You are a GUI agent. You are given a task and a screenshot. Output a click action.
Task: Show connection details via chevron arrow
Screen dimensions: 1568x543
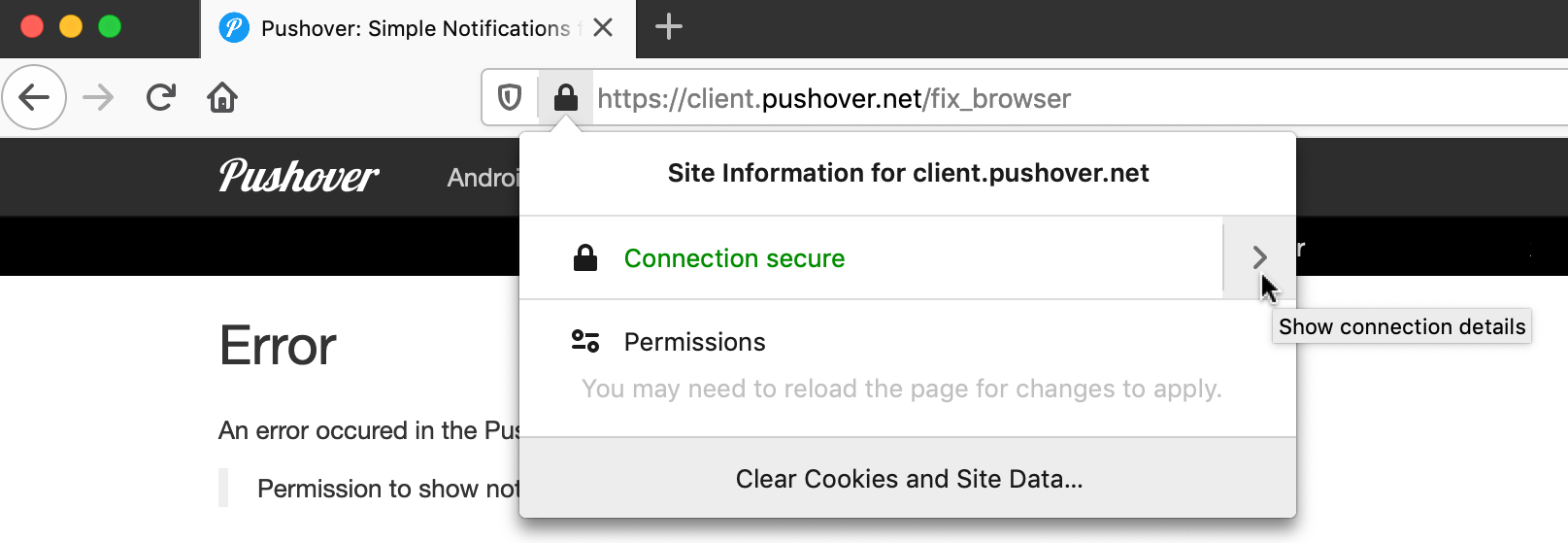(1259, 257)
